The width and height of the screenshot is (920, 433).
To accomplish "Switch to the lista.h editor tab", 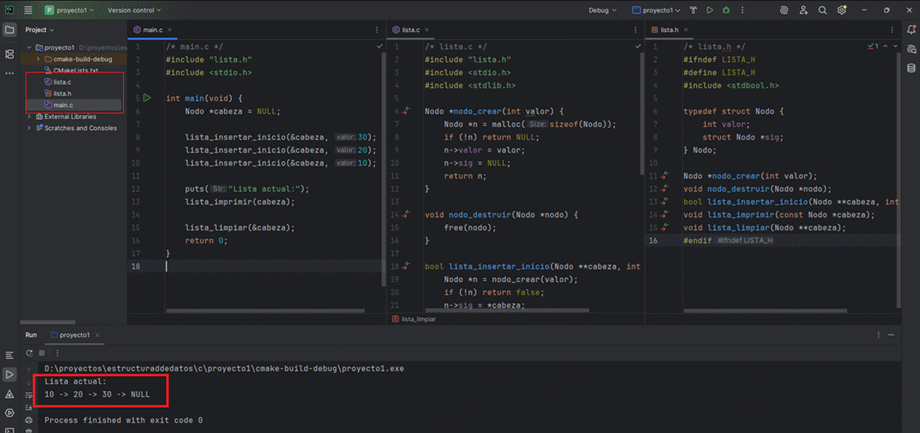I will click(x=670, y=31).
